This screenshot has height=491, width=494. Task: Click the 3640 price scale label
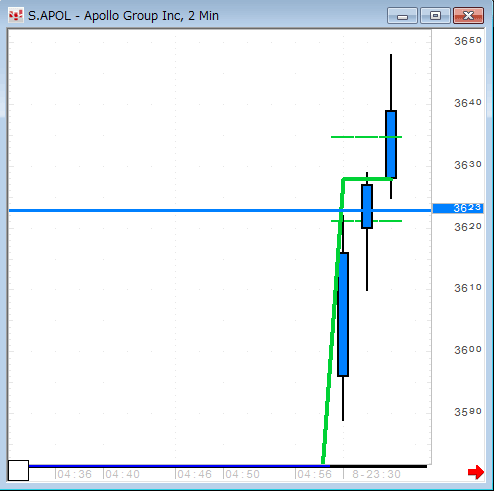pos(468,103)
